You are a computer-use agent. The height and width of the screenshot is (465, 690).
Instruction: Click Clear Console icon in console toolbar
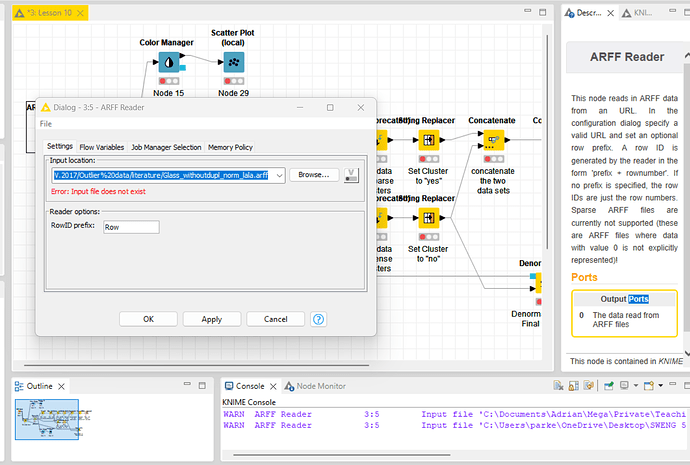click(x=558, y=386)
